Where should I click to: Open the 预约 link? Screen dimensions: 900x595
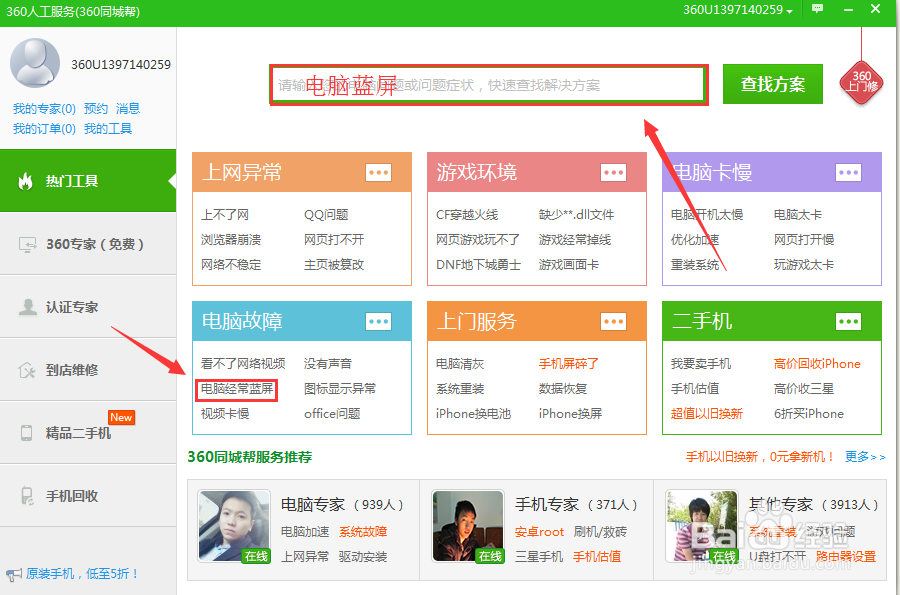96,108
